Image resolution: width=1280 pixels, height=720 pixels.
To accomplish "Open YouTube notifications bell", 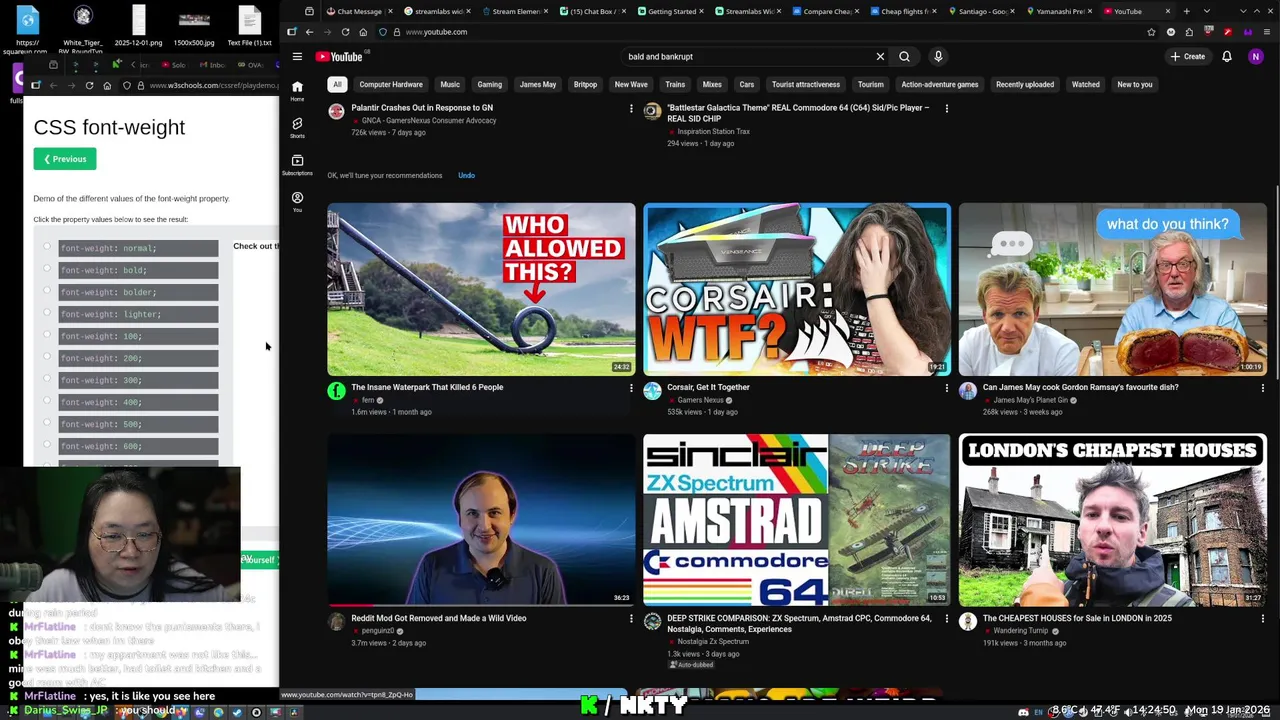I will pyautogui.click(x=1227, y=56).
